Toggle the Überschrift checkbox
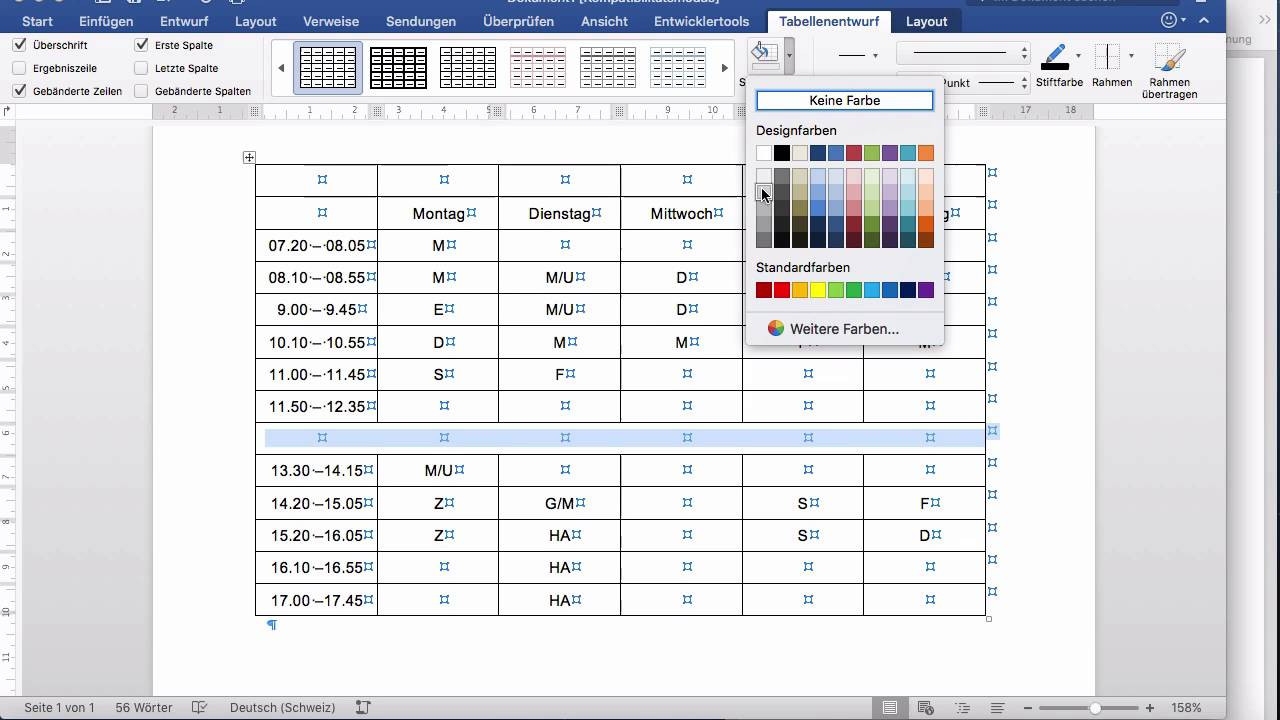The image size is (1280, 720). click(x=20, y=45)
